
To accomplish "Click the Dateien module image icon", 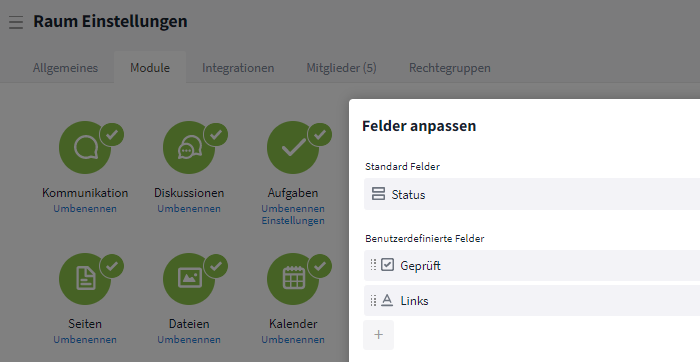I will (x=189, y=279).
